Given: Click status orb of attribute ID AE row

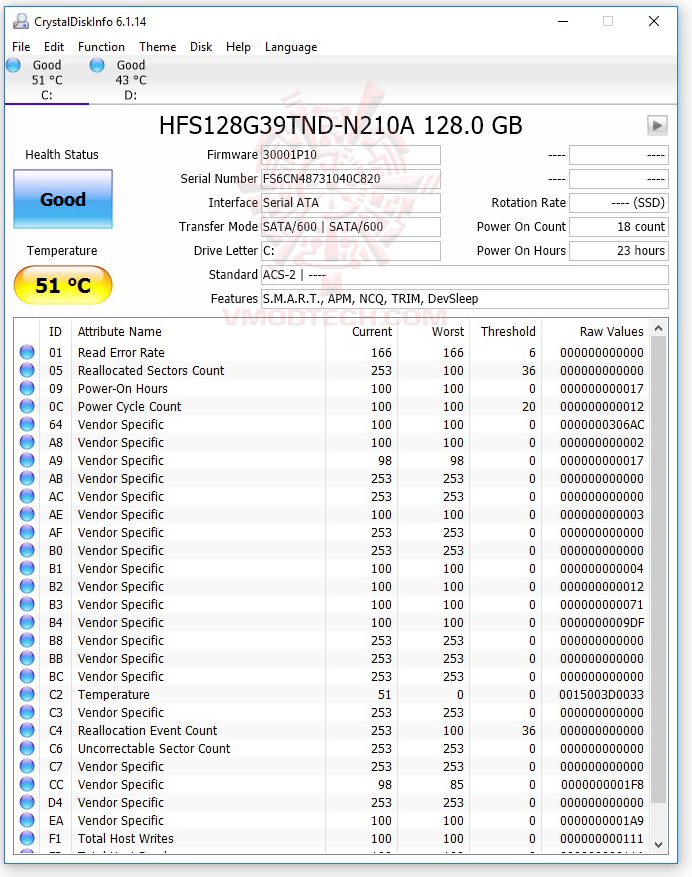Looking at the screenshot, I should pos(27,514).
